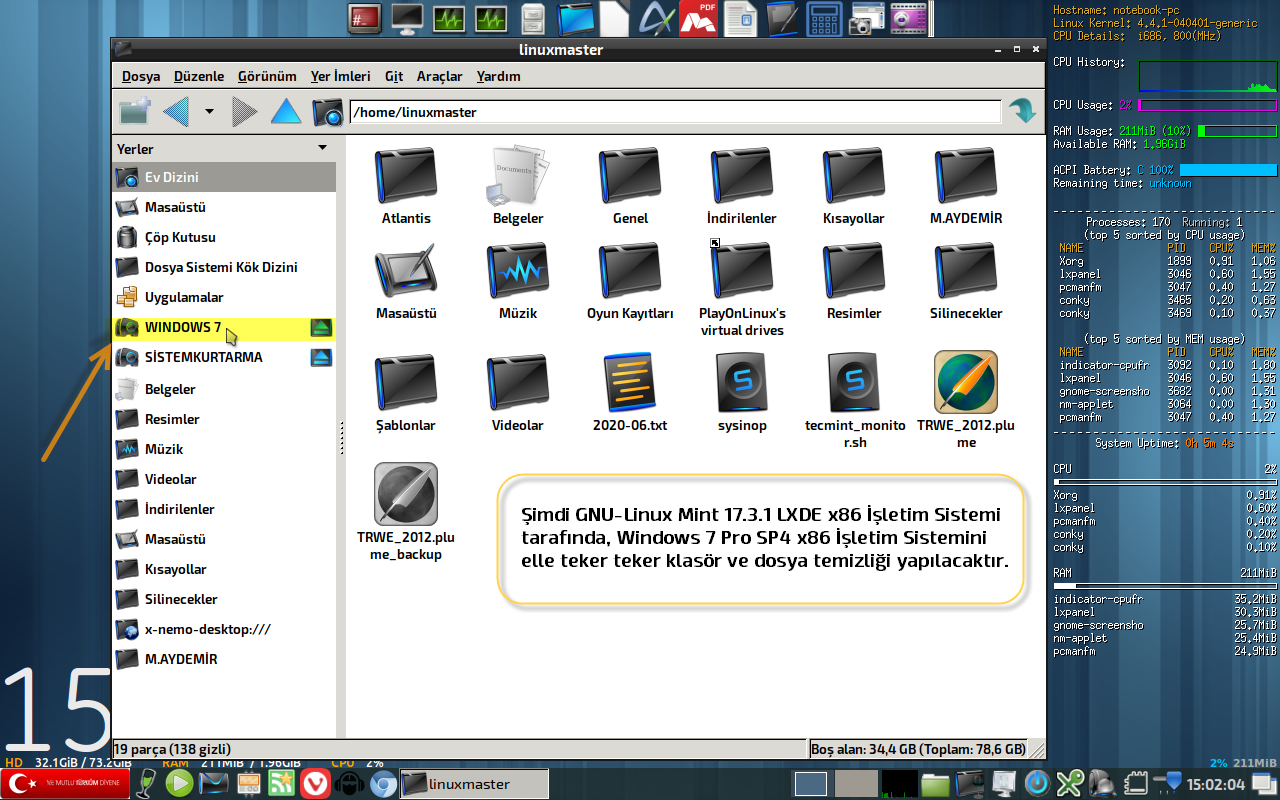
Task: Open the Git menu
Action: coord(394,76)
